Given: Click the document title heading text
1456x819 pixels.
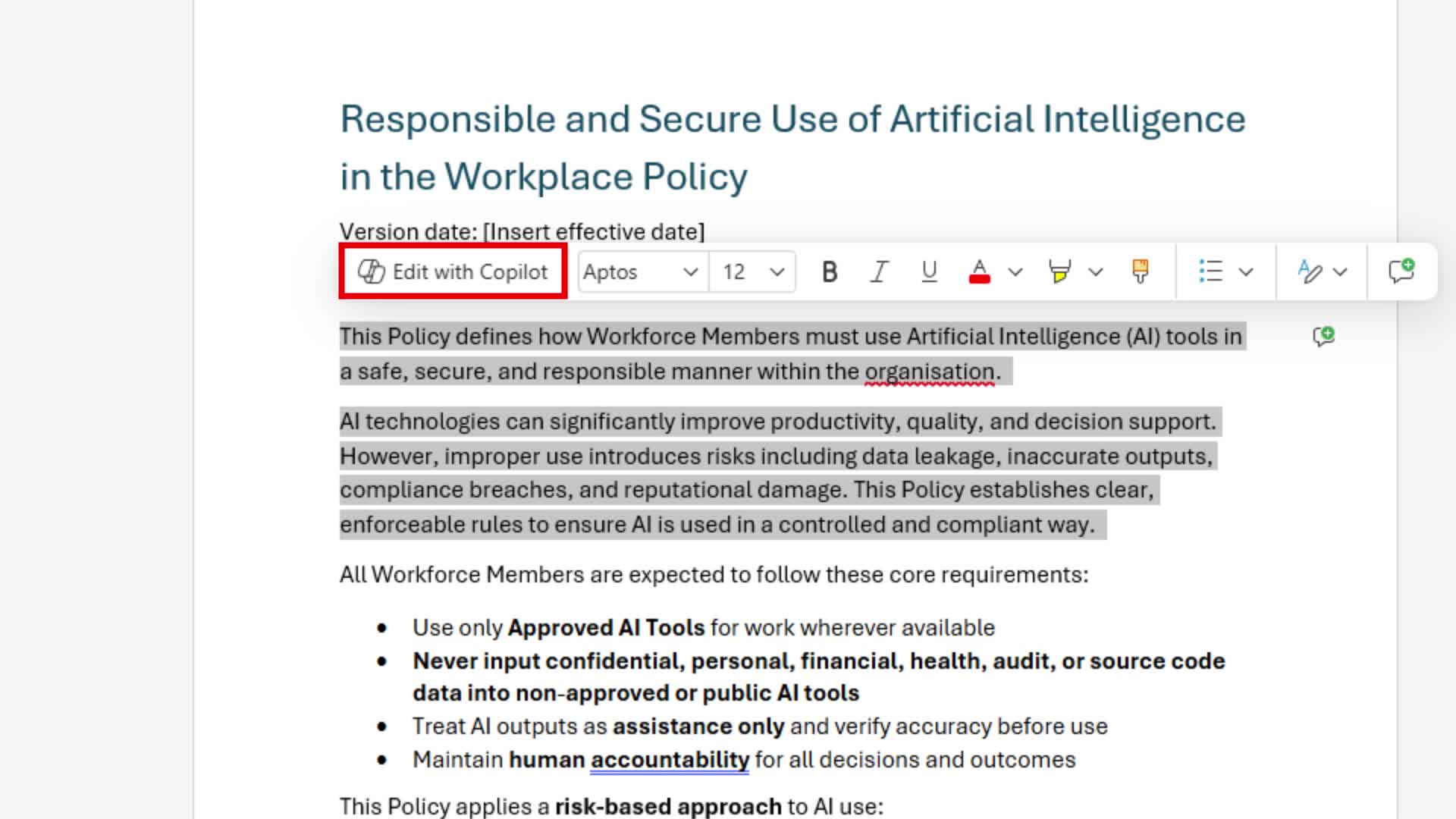Looking at the screenshot, I should tap(792, 148).
